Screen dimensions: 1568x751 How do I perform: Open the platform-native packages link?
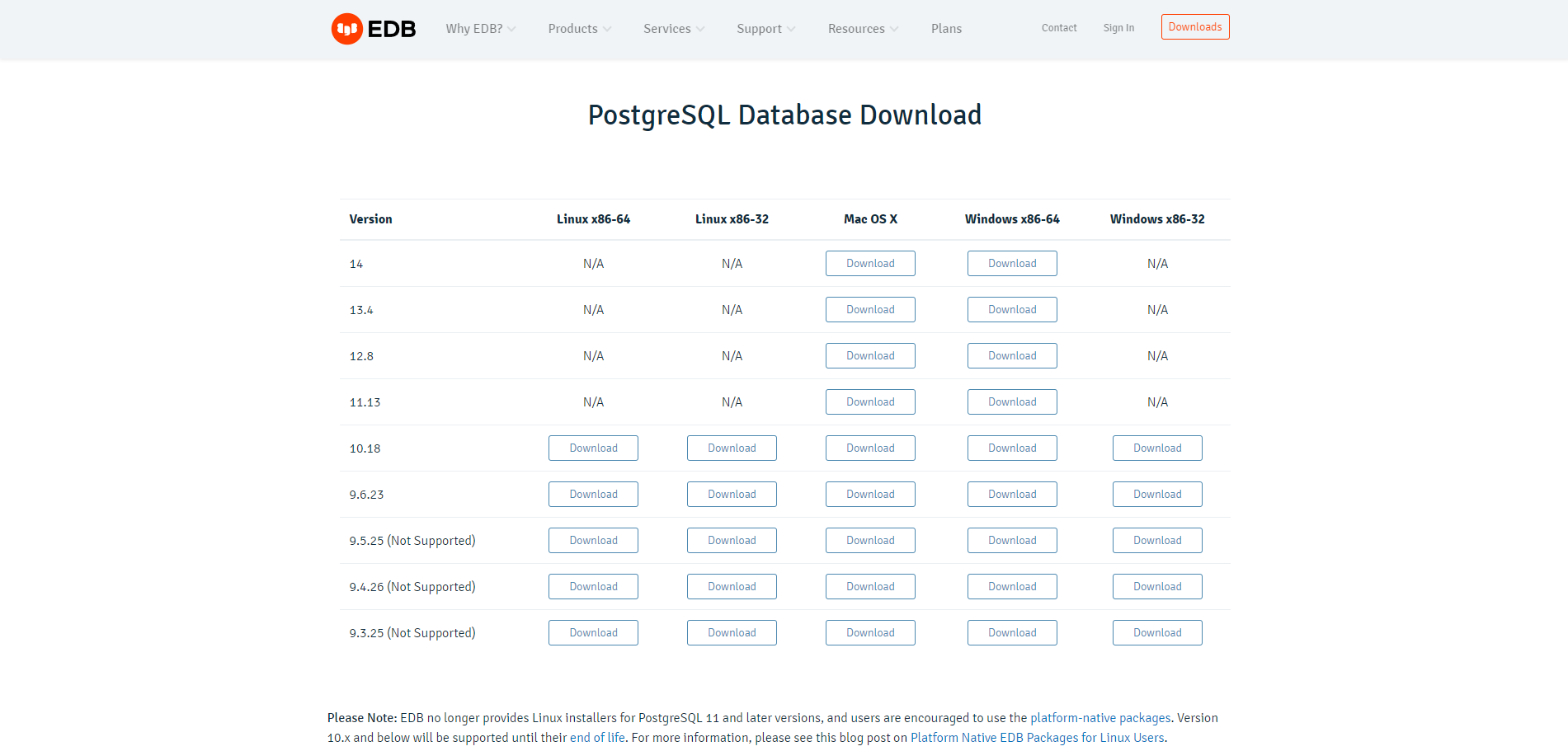tap(1100, 718)
